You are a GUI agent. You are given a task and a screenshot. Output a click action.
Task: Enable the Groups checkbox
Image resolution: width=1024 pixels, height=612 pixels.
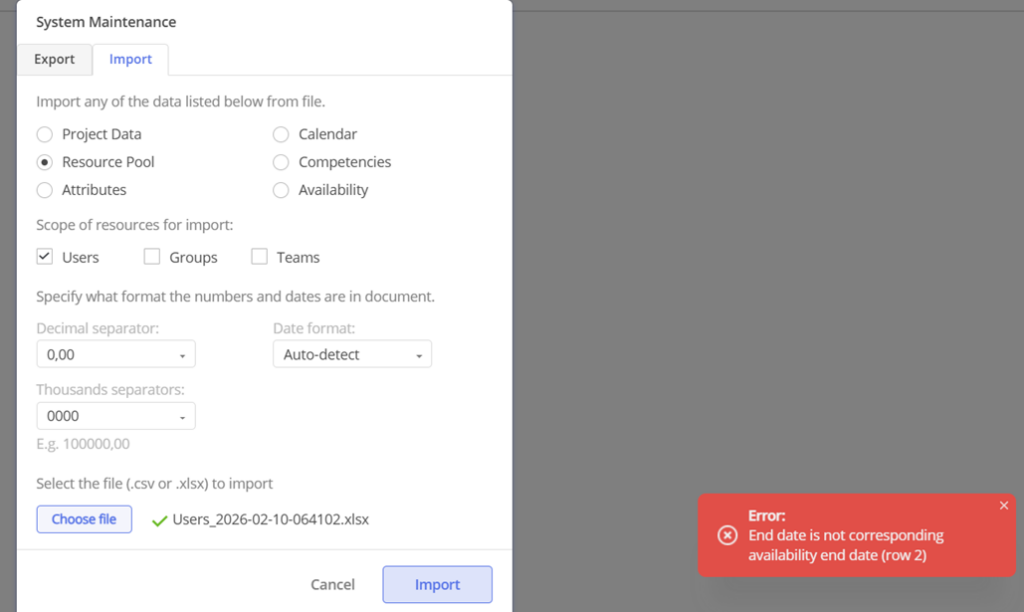pos(152,257)
